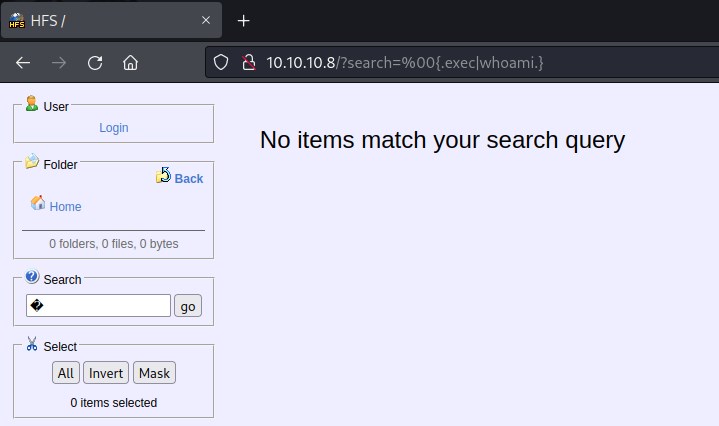Click the shield tracking protection icon
This screenshot has width=719, height=426.
coord(222,63)
